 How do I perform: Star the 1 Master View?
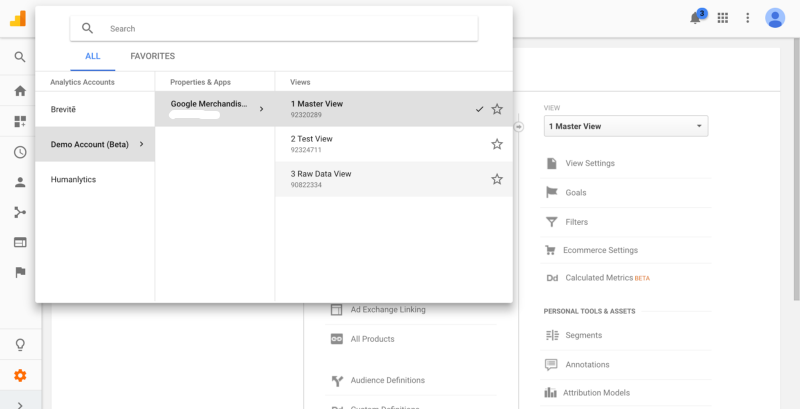coord(497,109)
